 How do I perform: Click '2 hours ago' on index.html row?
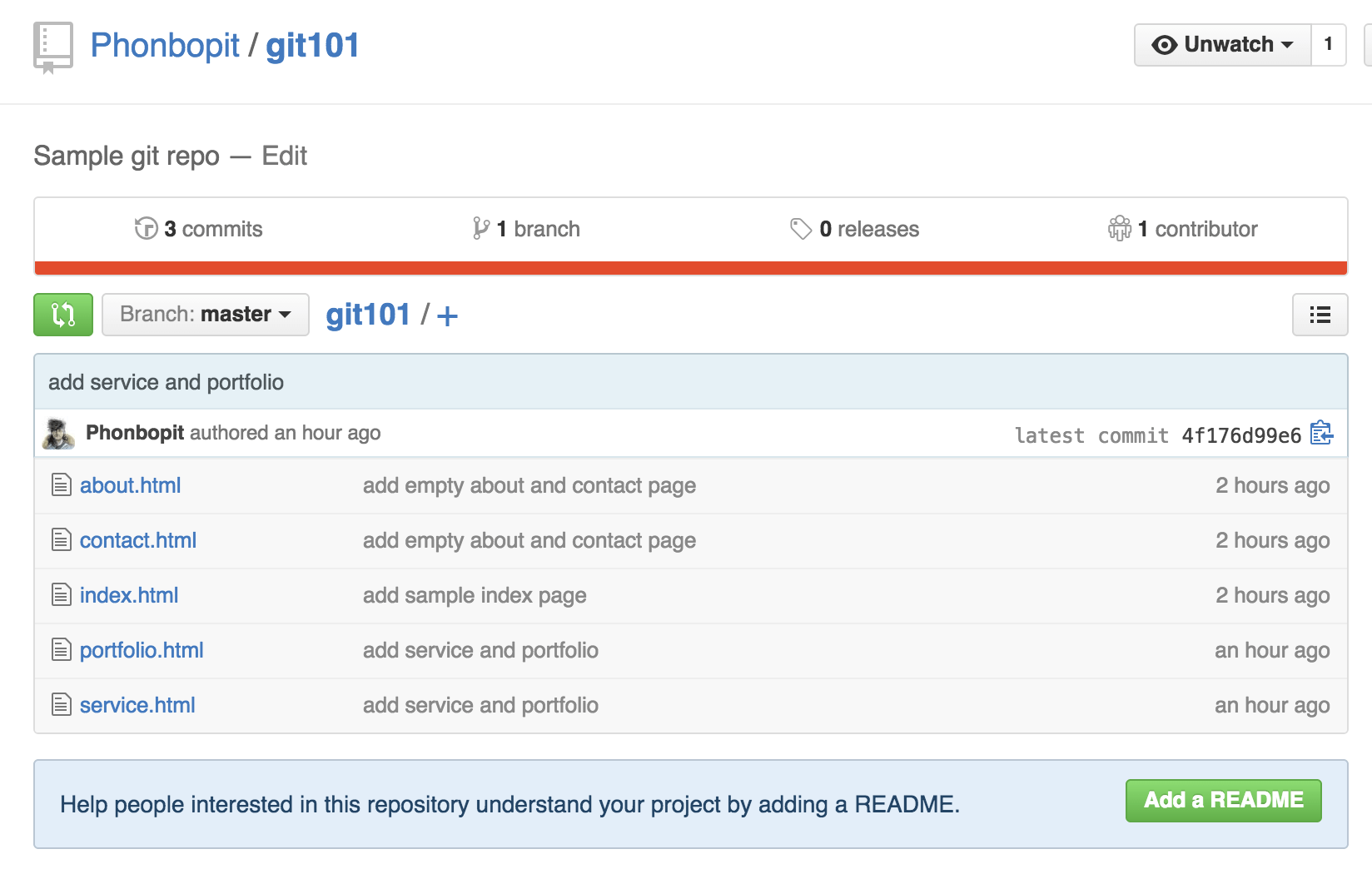[x=1272, y=595]
